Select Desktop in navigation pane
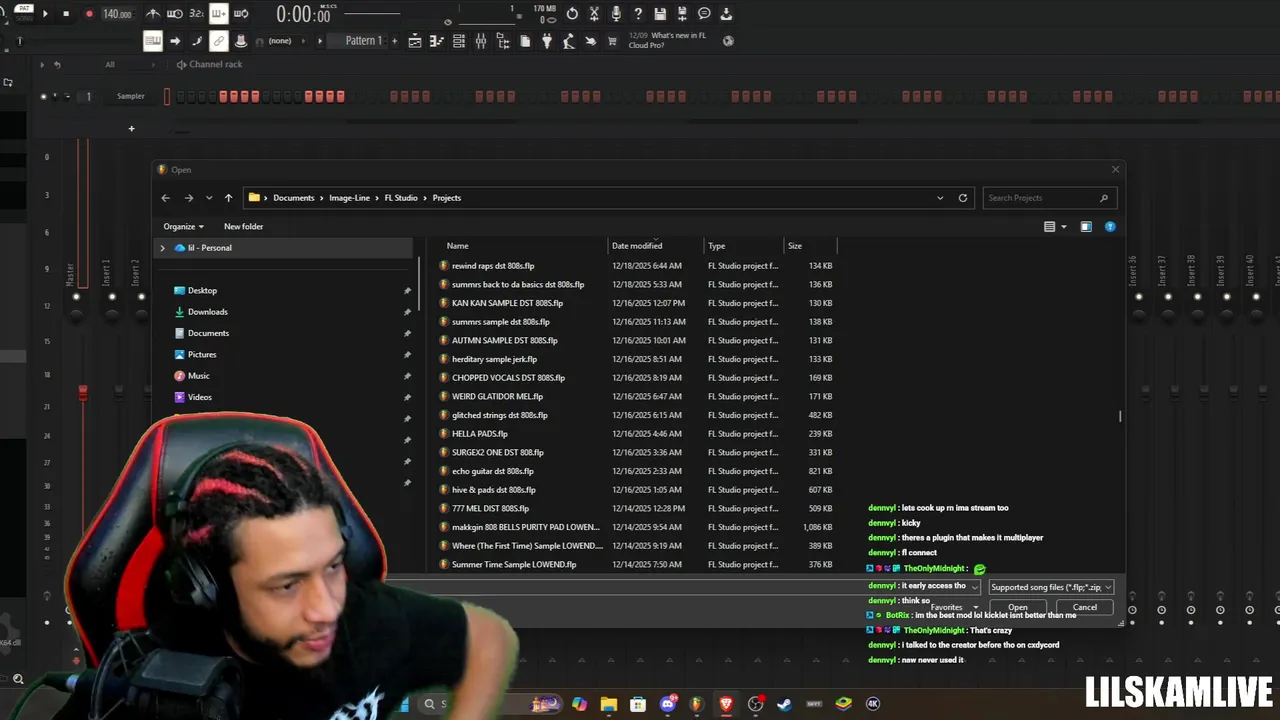 click(x=202, y=291)
